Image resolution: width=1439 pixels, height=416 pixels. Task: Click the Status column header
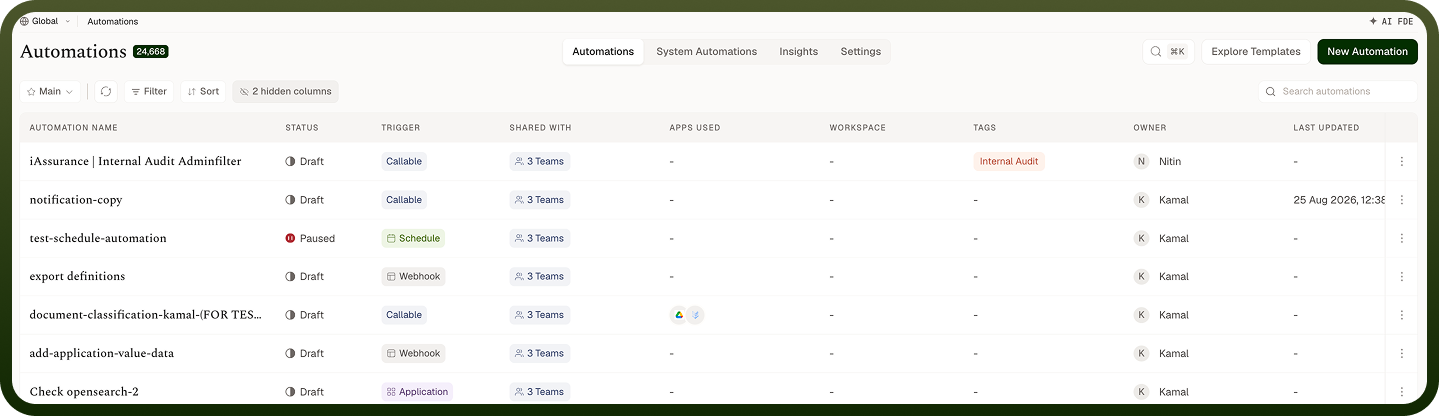pos(302,128)
